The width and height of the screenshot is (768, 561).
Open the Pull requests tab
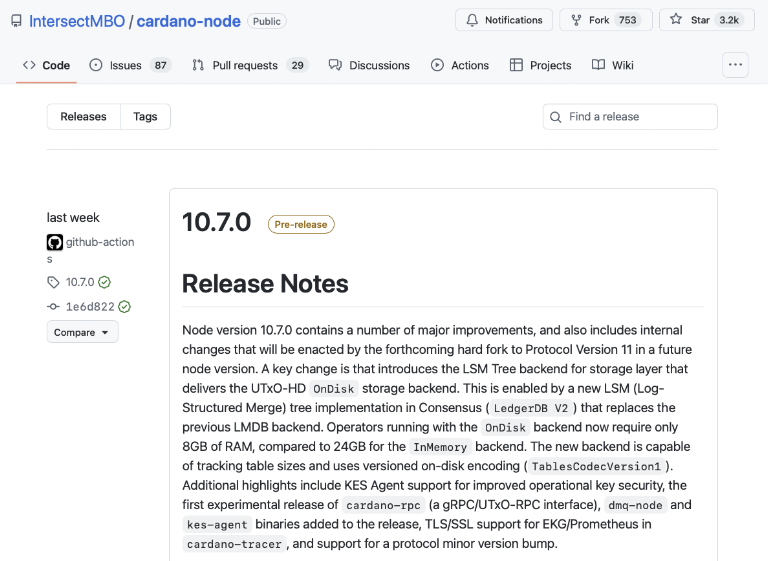click(x=250, y=65)
